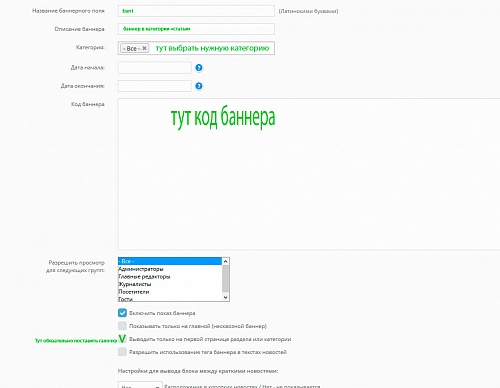
Task: Select "Все" in the groups list
Action: [x=170, y=261]
